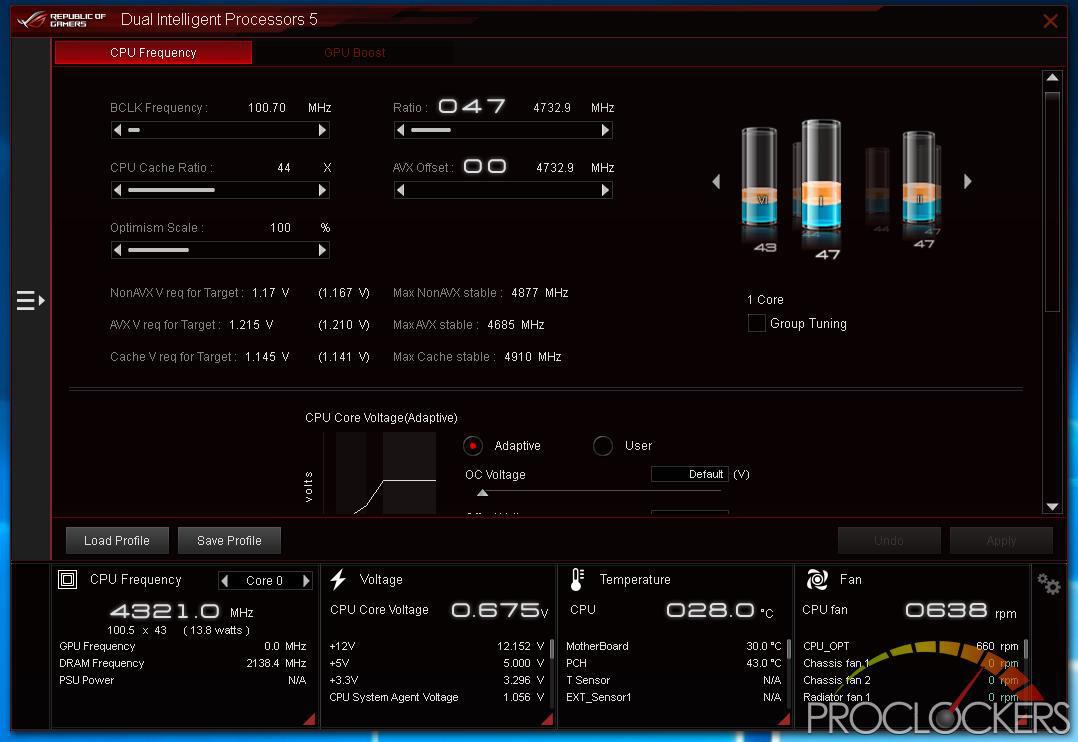Close the Dual Intelligent Processors 5 window
1078x742 pixels.
coord(1050,21)
